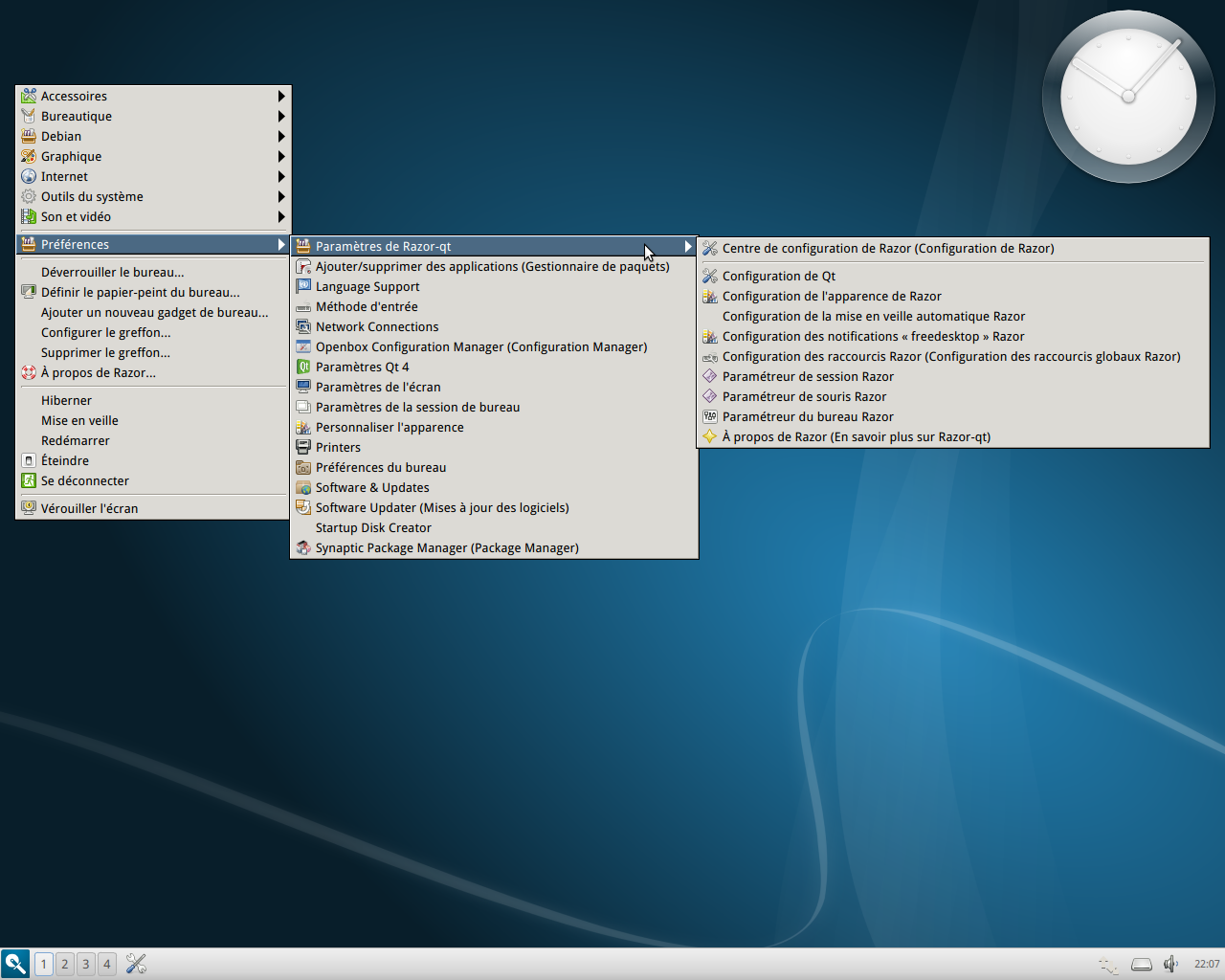Click the Vérouiller l'écran lock icon

click(29, 508)
